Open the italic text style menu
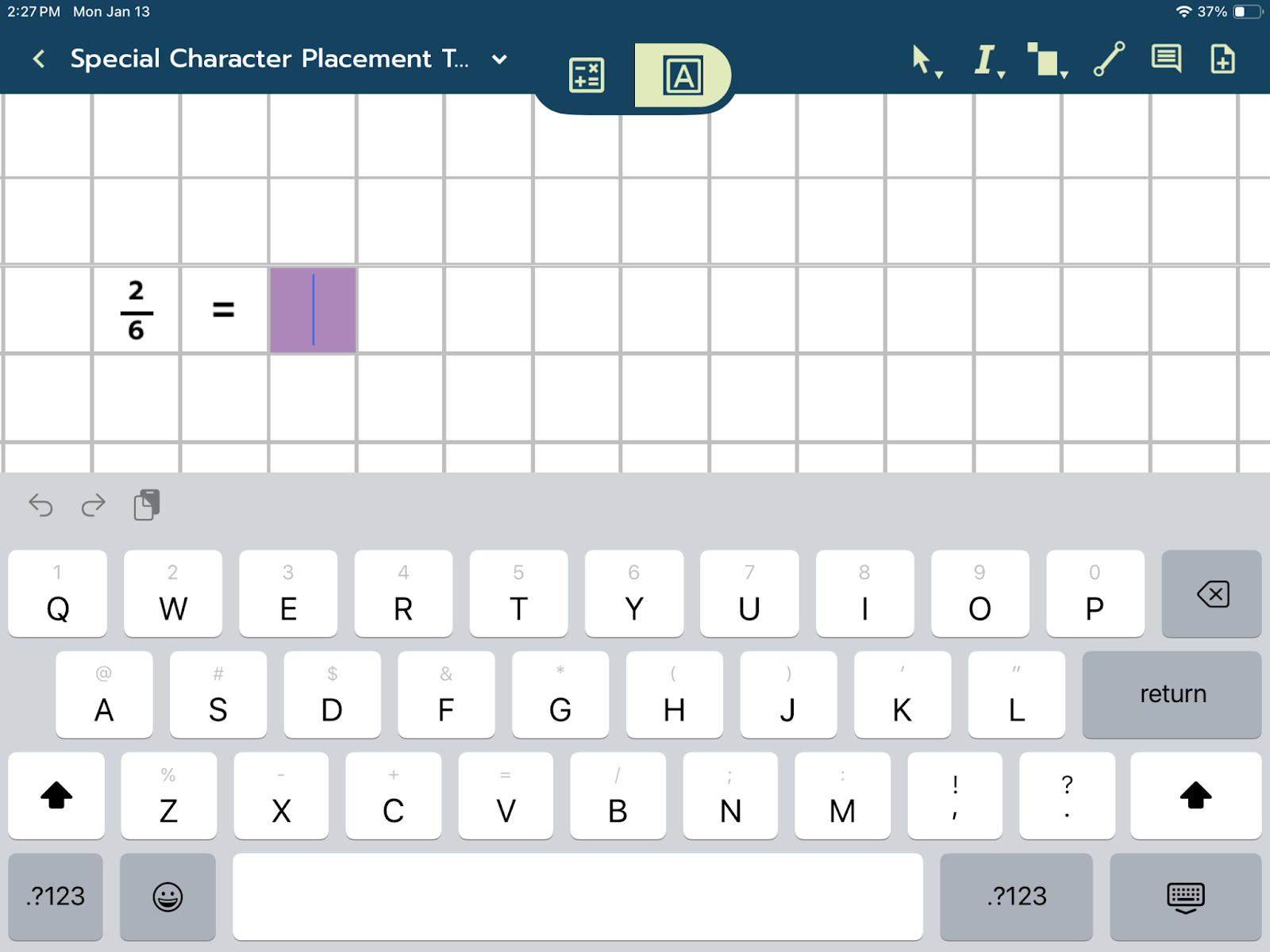Image resolution: width=1270 pixels, height=952 pixels. pyautogui.click(x=987, y=60)
